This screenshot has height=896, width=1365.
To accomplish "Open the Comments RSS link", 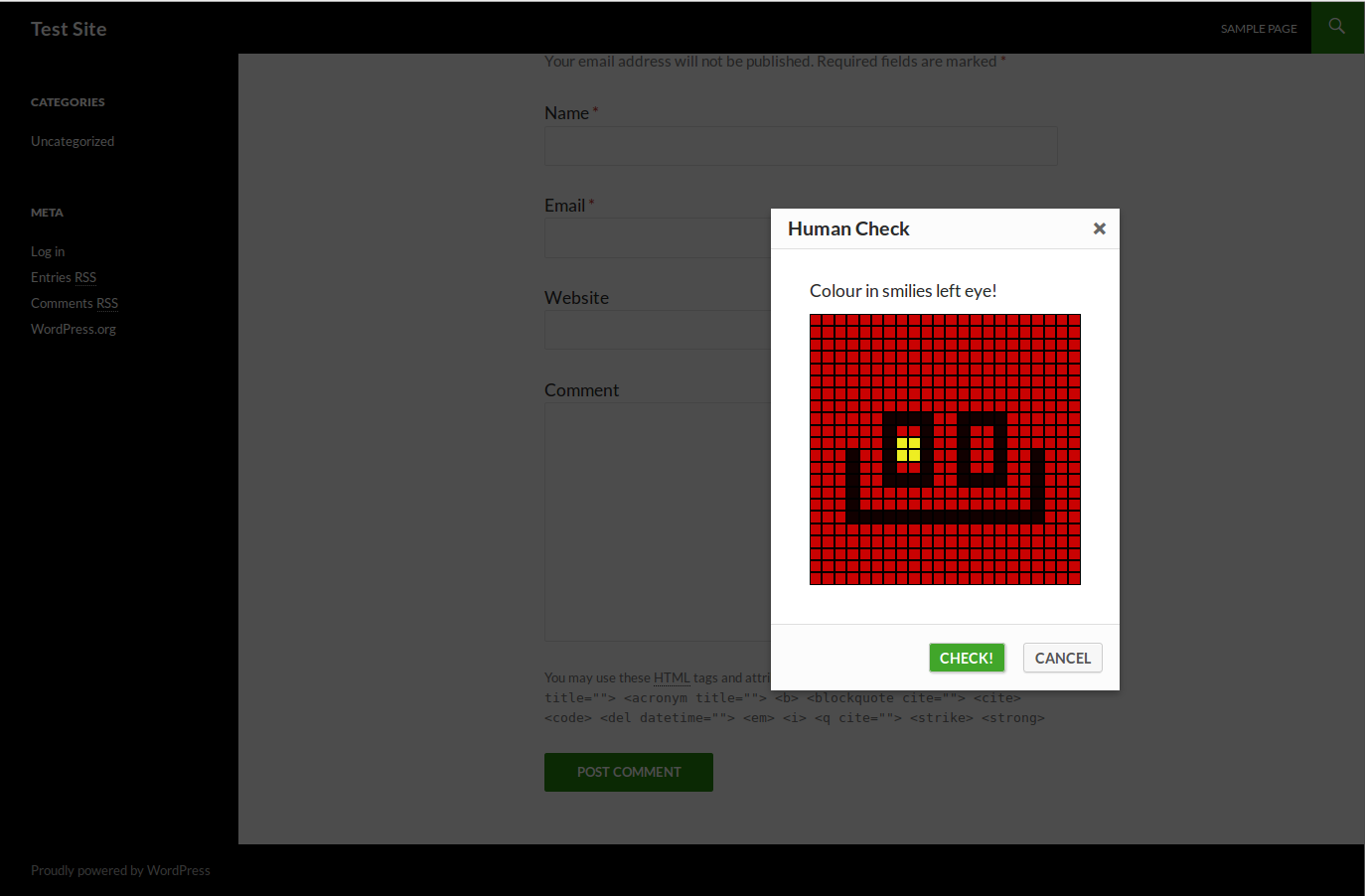I will 75,303.
